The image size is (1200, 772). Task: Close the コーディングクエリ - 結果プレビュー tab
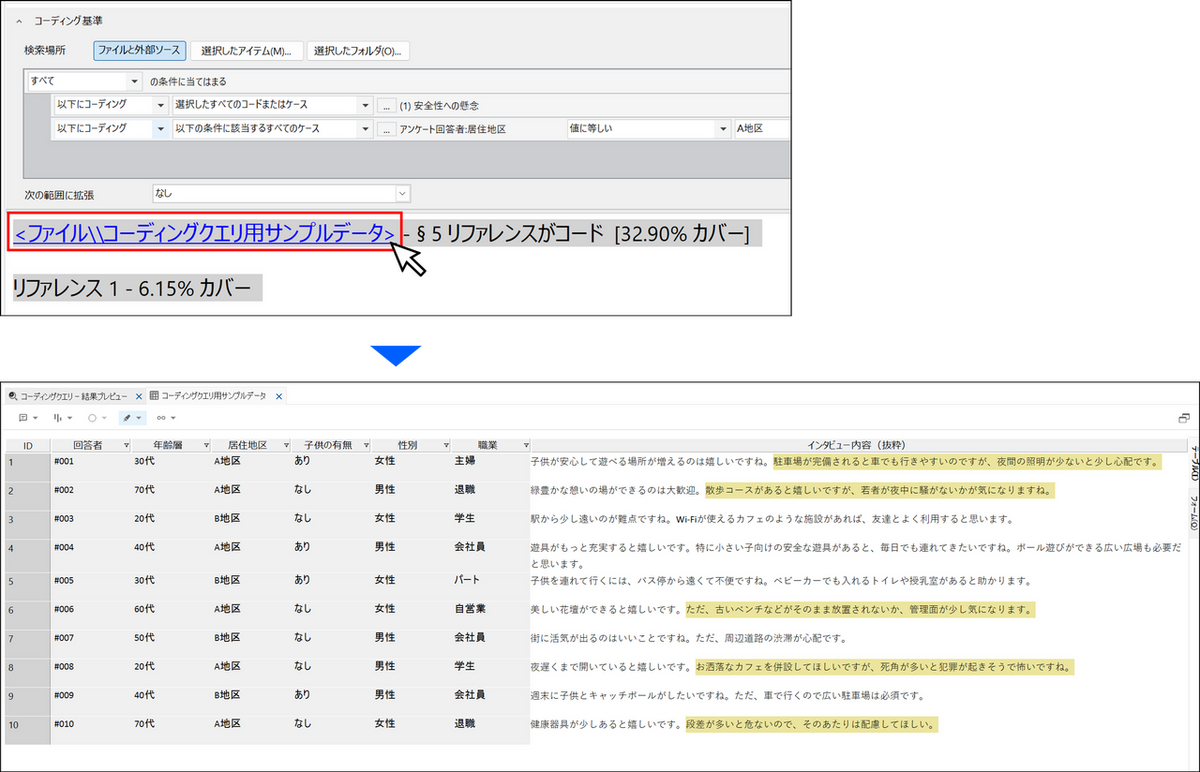tap(140, 396)
